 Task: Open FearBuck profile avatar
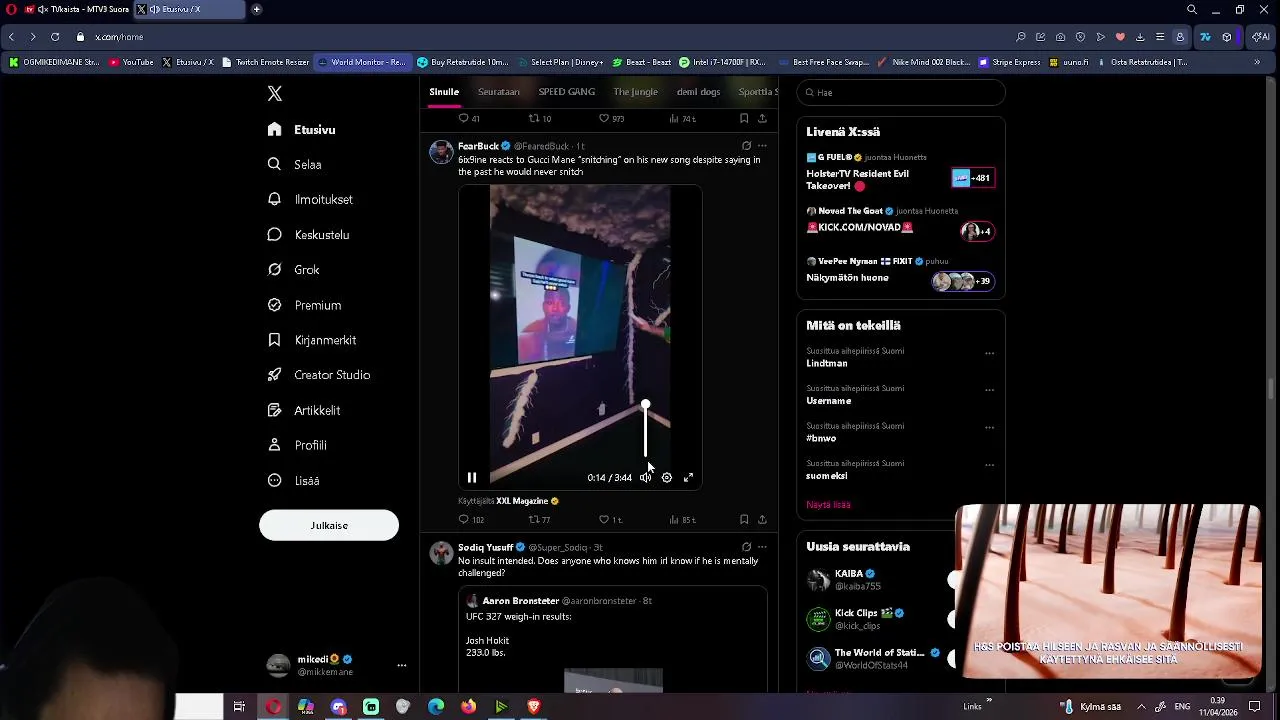coord(441,152)
